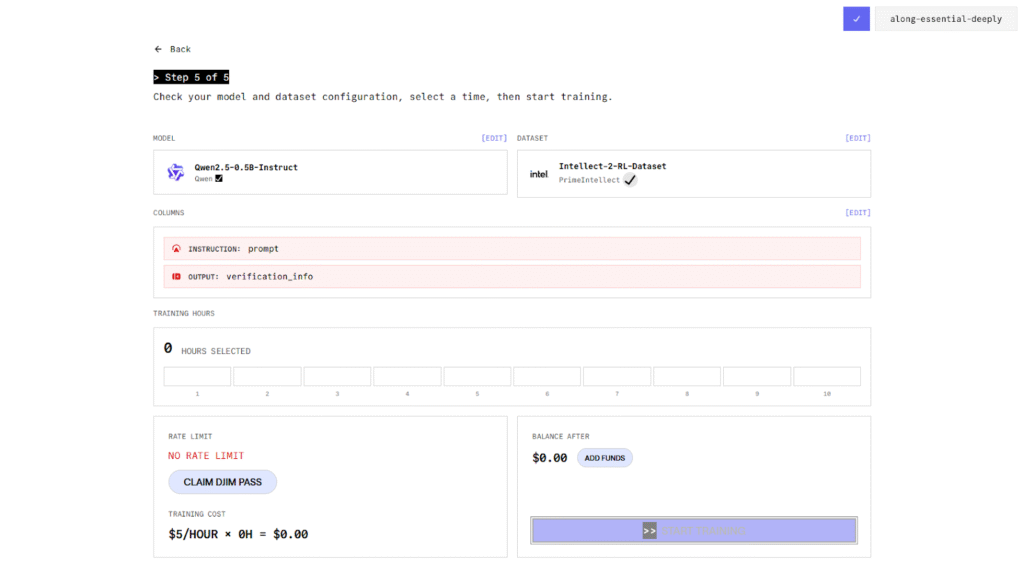
Task: Pick the 3 hour training segment
Action: 337,377
